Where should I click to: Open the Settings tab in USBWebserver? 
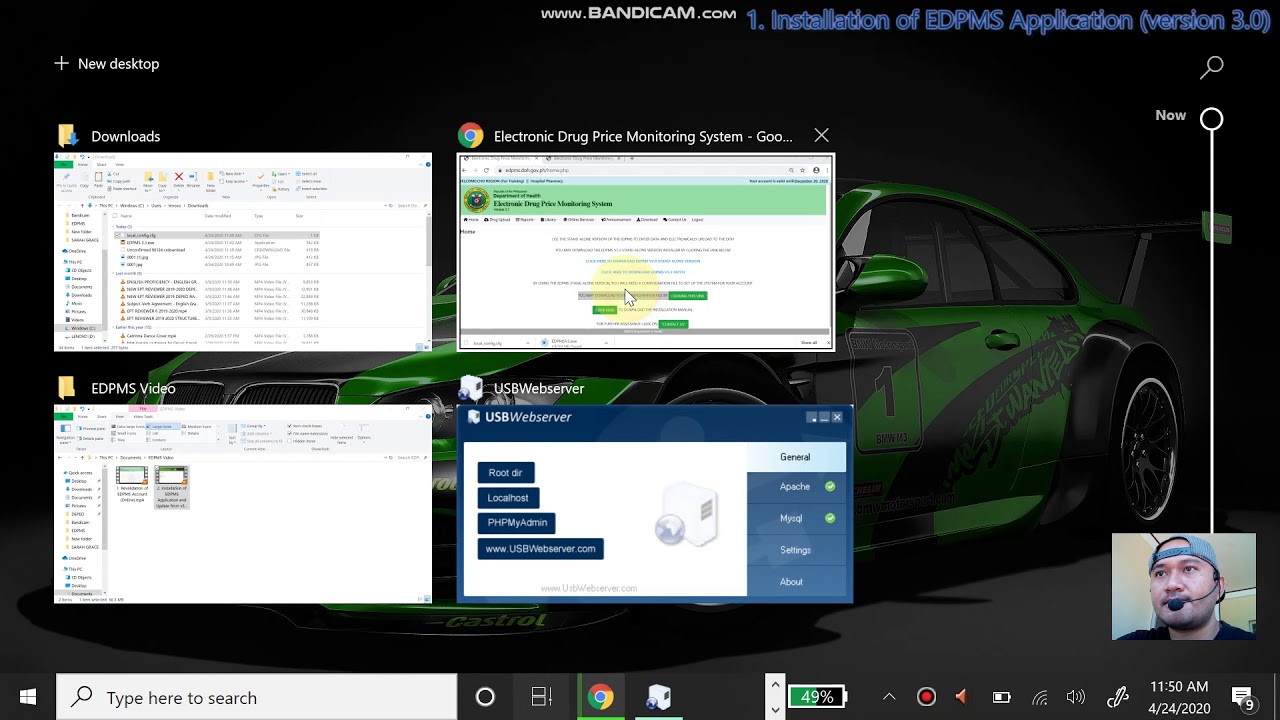795,550
